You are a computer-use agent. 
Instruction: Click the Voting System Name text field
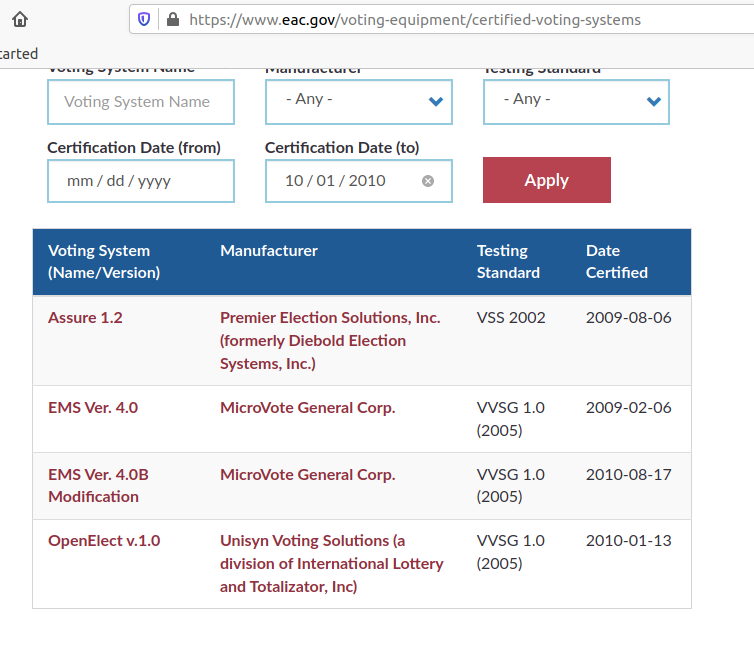pos(141,102)
